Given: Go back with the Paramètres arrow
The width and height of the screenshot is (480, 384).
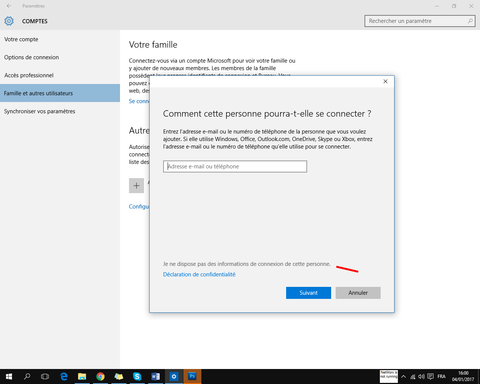Looking at the screenshot, I should [x=9, y=6].
